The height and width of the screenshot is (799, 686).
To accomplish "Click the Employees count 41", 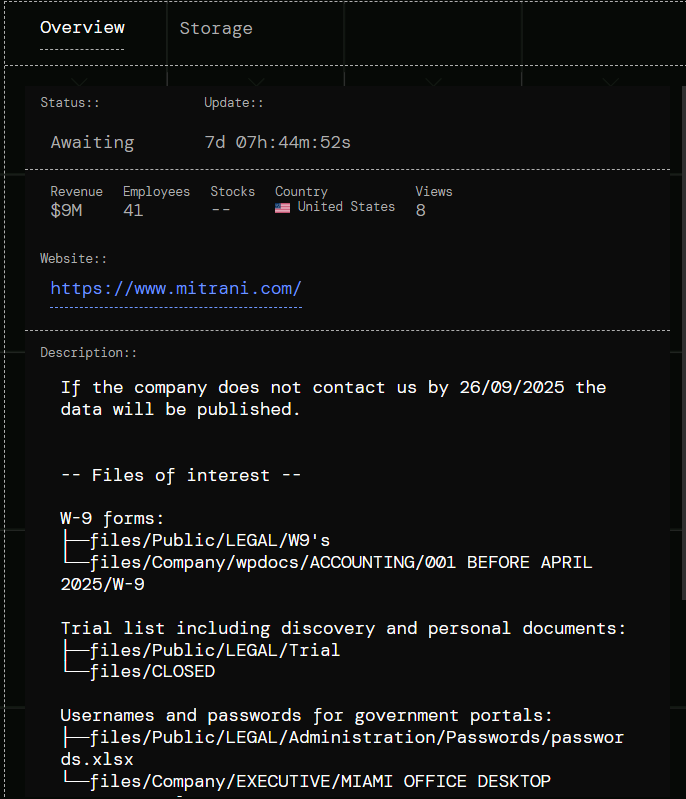I will 133,210.
